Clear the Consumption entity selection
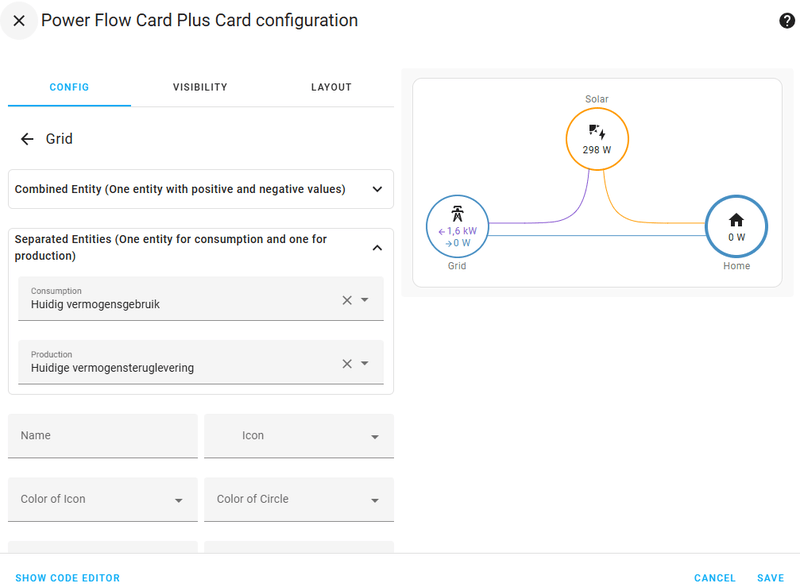The image size is (800, 587). [347, 300]
